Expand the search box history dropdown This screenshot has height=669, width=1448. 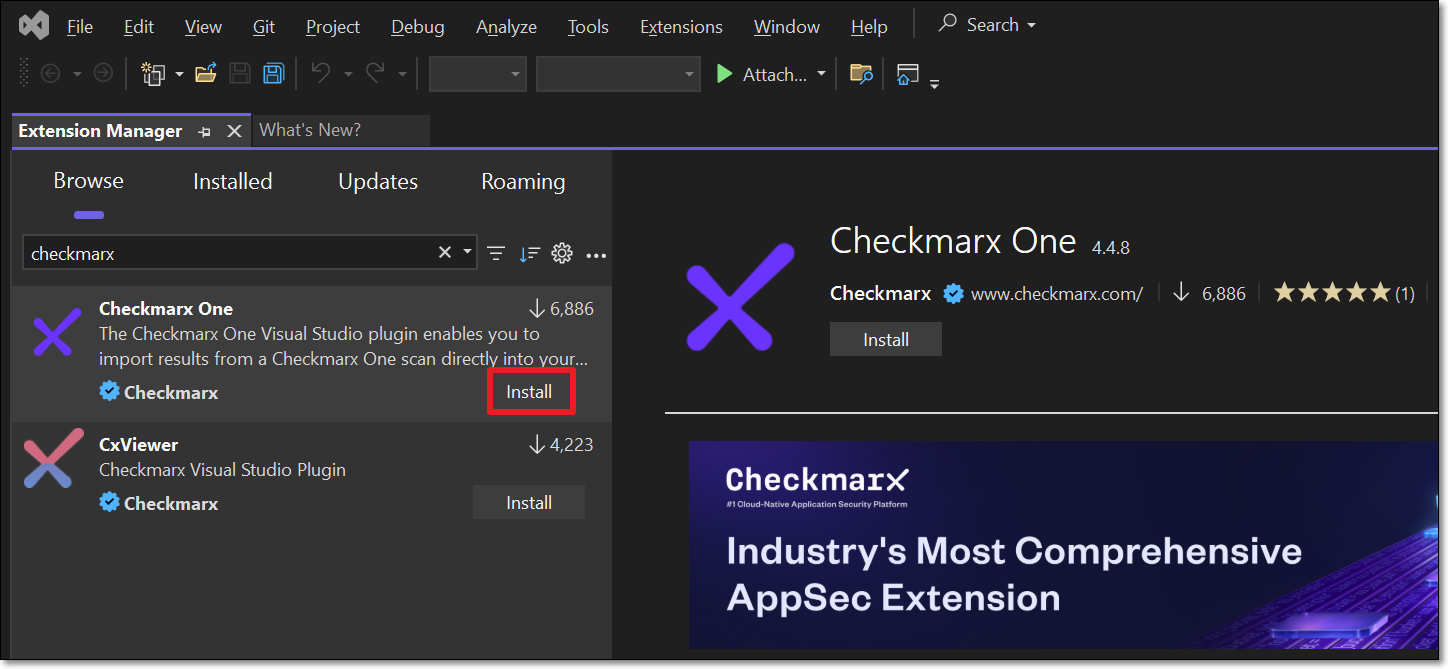tap(467, 253)
